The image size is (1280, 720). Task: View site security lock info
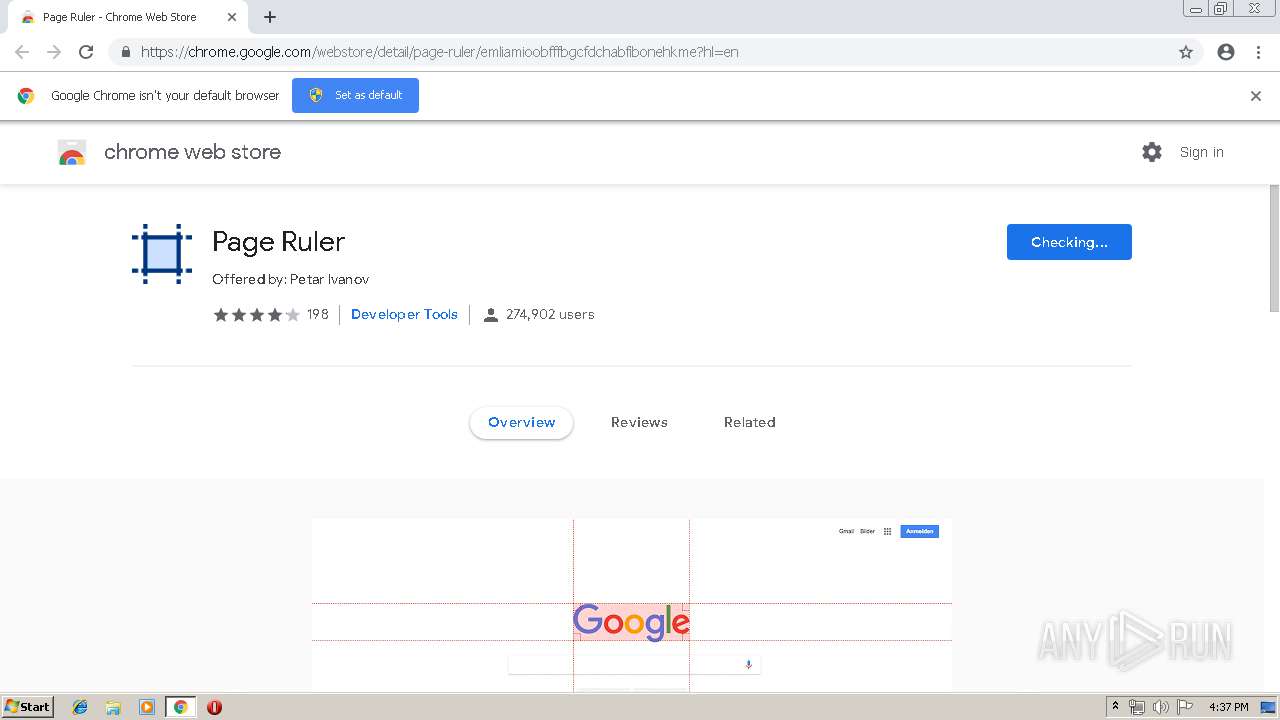pos(125,52)
